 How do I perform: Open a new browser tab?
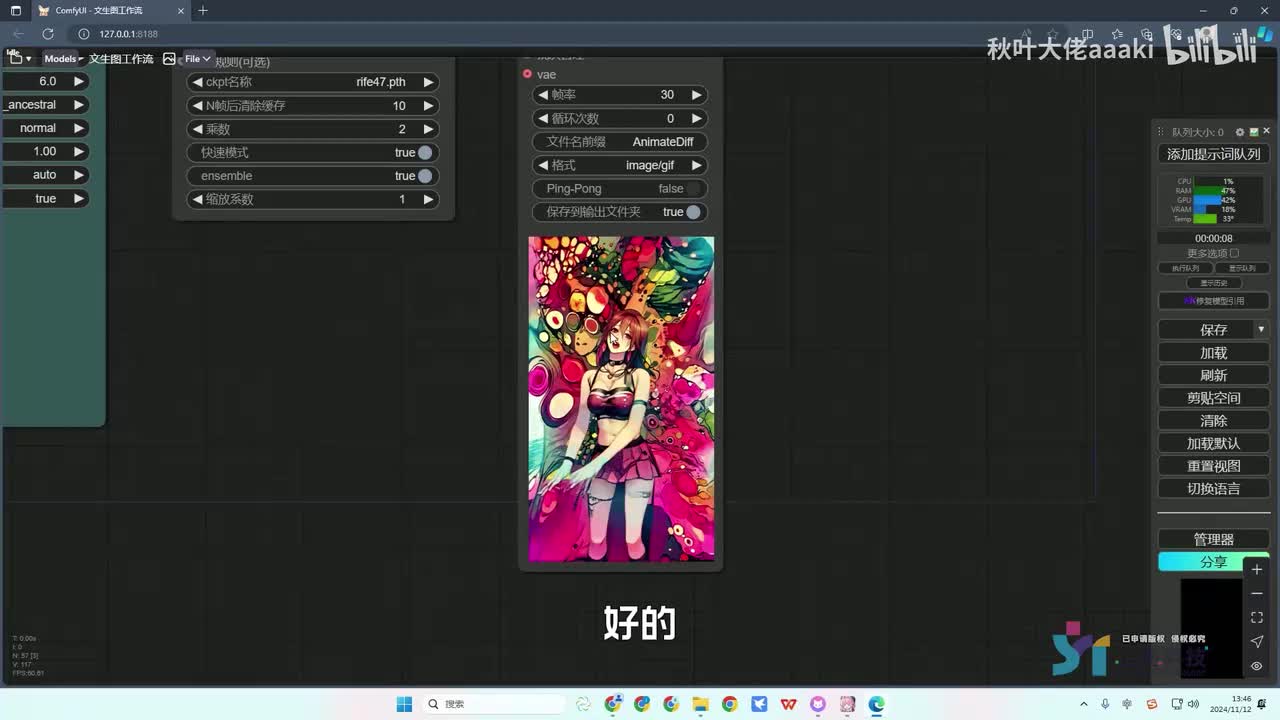203,10
